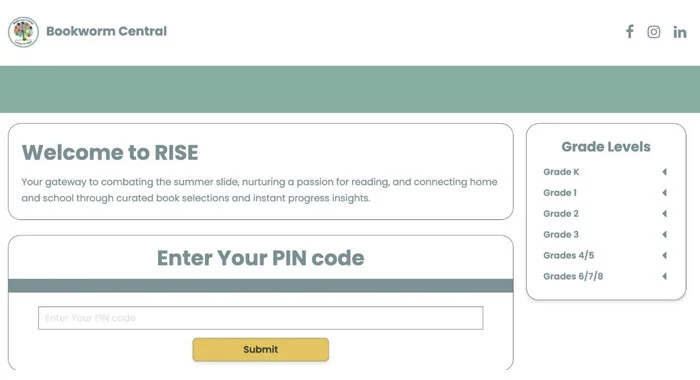Click the yellow Submit button
The image size is (700, 380).
pyautogui.click(x=261, y=350)
